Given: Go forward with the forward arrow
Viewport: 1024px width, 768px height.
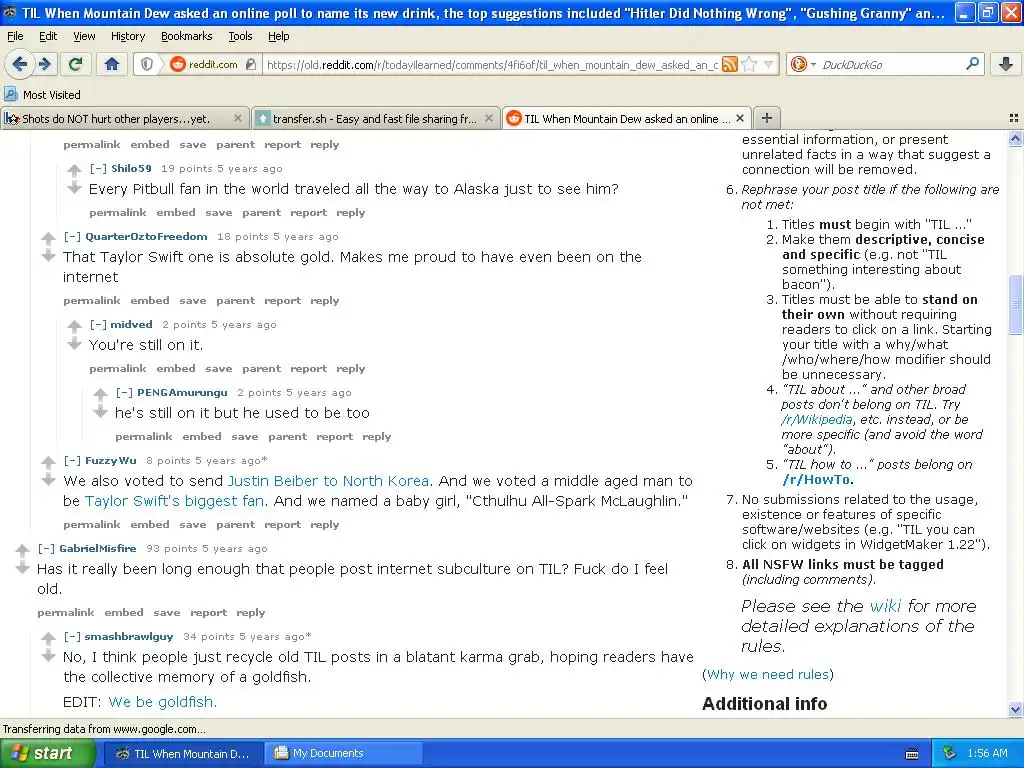Looking at the screenshot, I should (x=44, y=64).
